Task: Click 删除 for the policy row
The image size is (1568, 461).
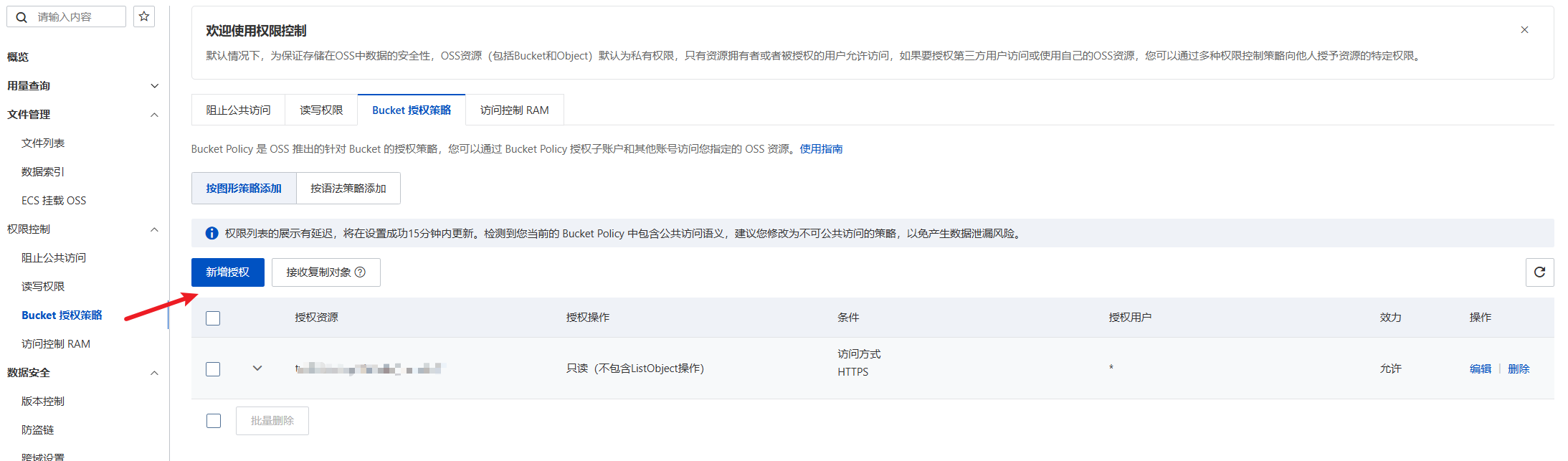Action: (x=1519, y=369)
